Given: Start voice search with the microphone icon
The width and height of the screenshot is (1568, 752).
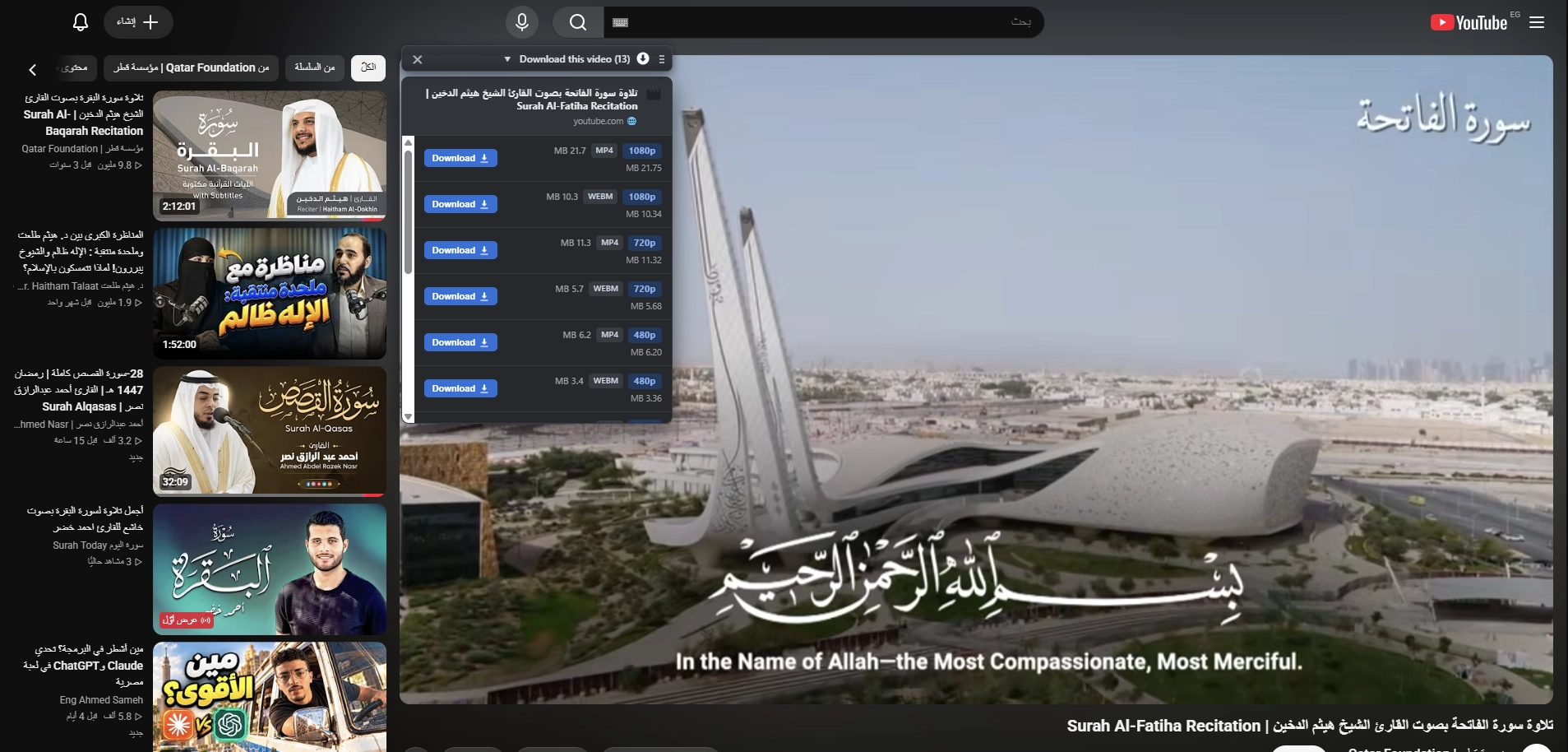Looking at the screenshot, I should coord(522,22).
